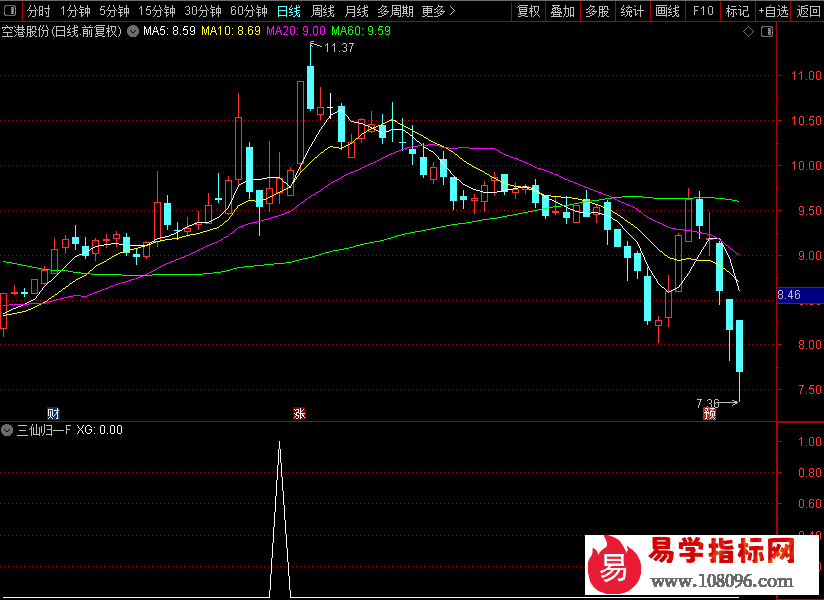Open 多周期 multi-period view
This screenshot has height=600, width=824.
[395, 11]
